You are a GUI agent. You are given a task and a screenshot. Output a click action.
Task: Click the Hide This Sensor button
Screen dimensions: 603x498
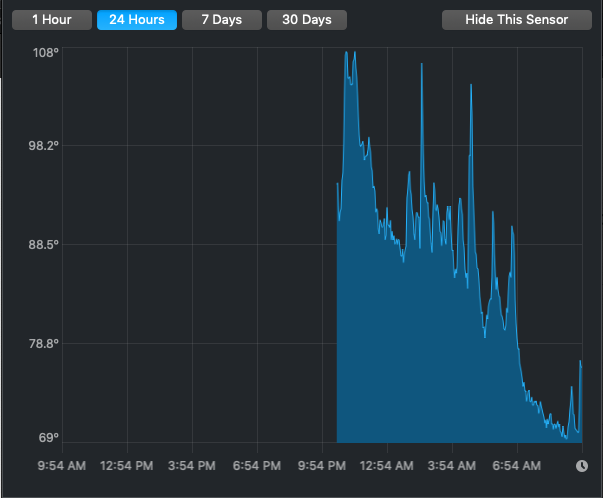(x=516, y=20)
